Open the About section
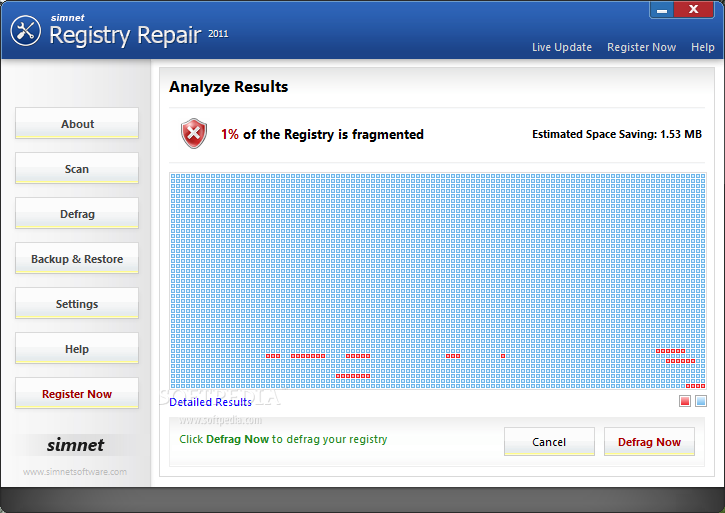 (77, 123)
